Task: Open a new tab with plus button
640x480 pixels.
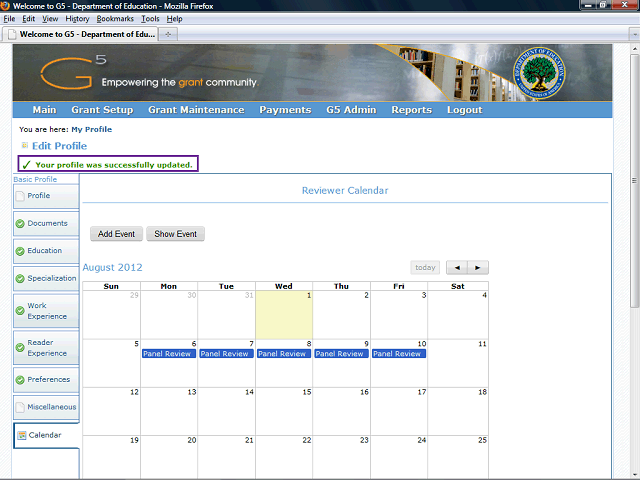Action: pyautogui.click(x=168, y=34)
